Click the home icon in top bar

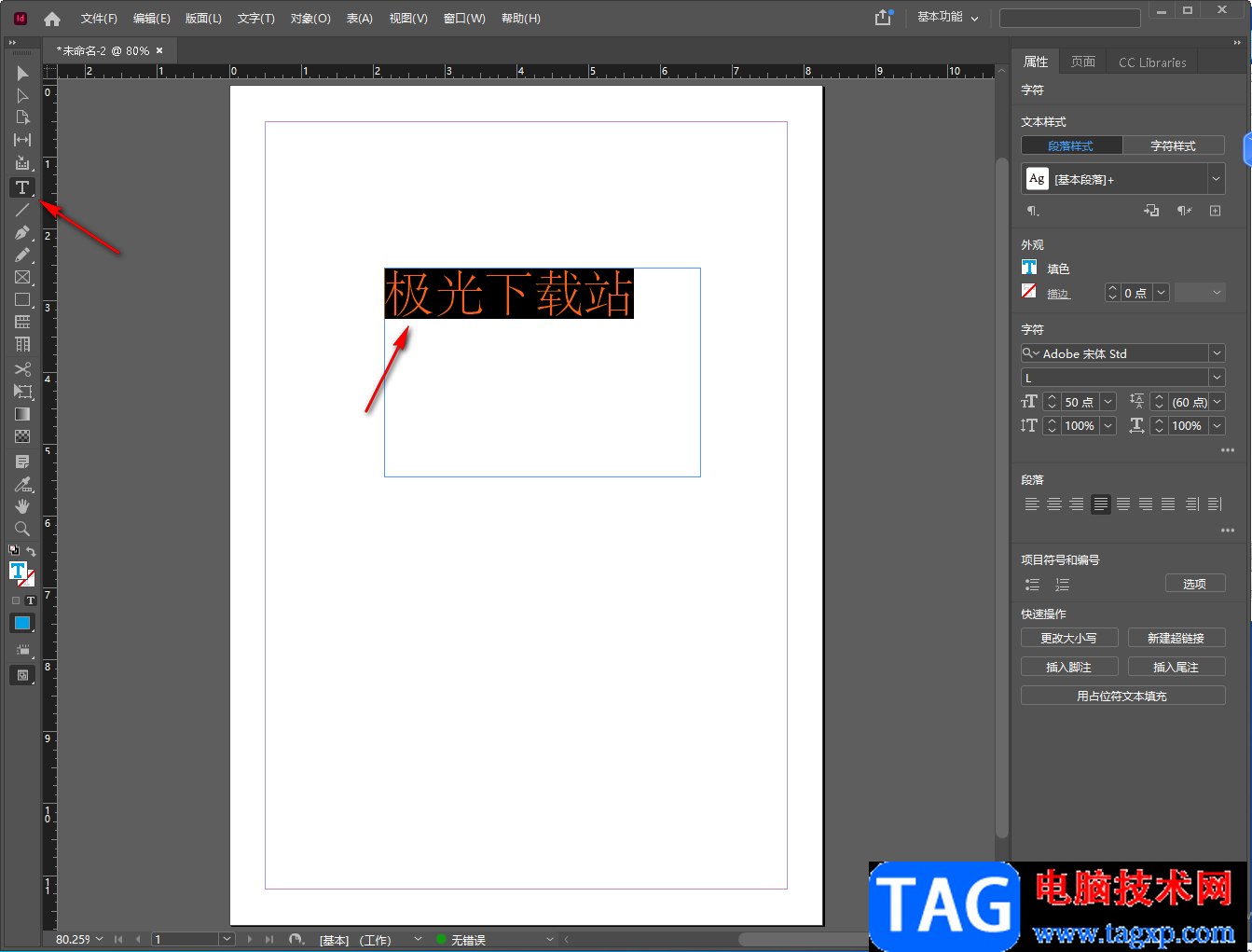[x=52, y=19]
